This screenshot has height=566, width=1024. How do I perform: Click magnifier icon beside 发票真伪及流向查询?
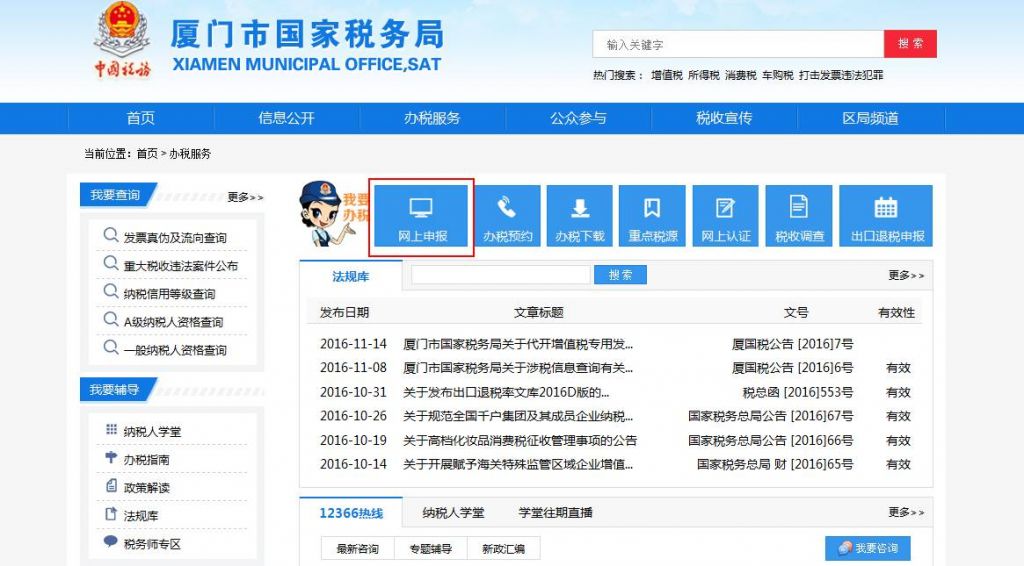click(x=110, y=235)
